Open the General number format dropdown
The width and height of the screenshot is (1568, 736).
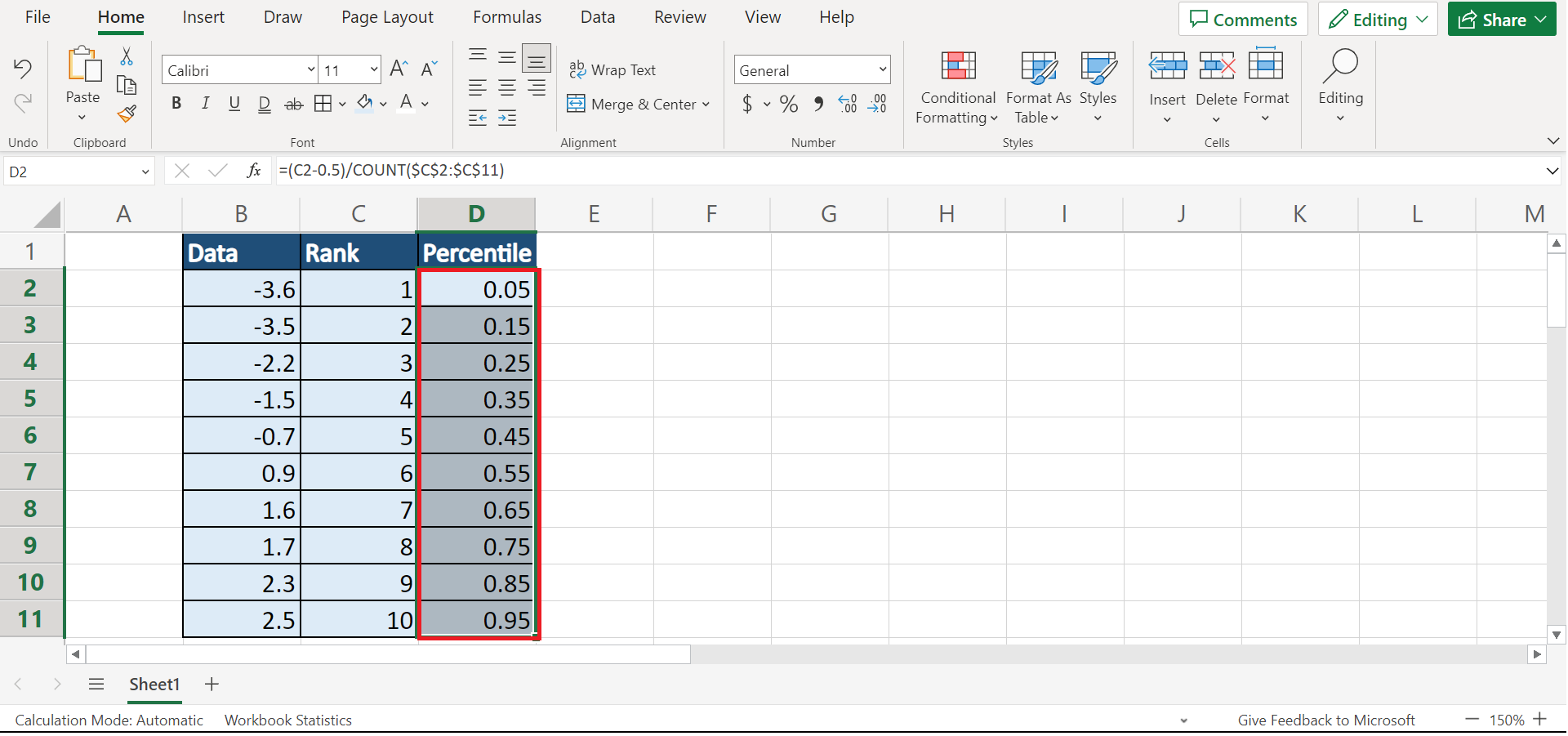881,69
